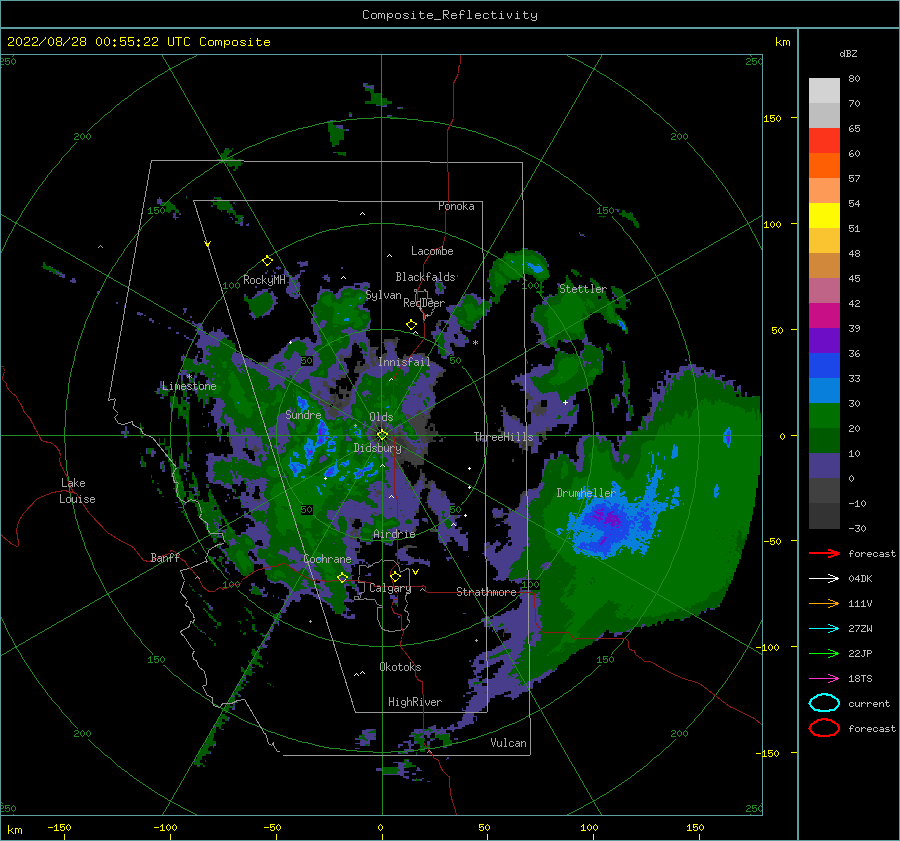
Task: Click the green 22JP arrow legend icon
Action: [x=824, y=653]
